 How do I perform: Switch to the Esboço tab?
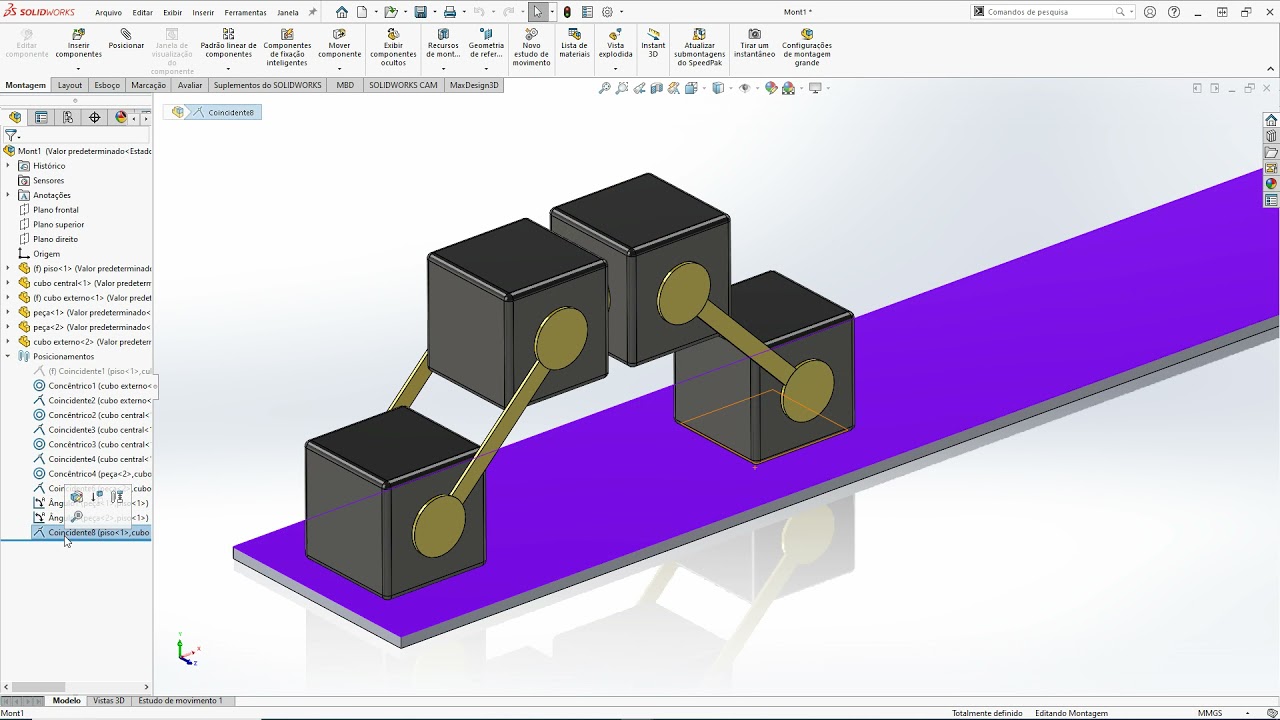107,85
